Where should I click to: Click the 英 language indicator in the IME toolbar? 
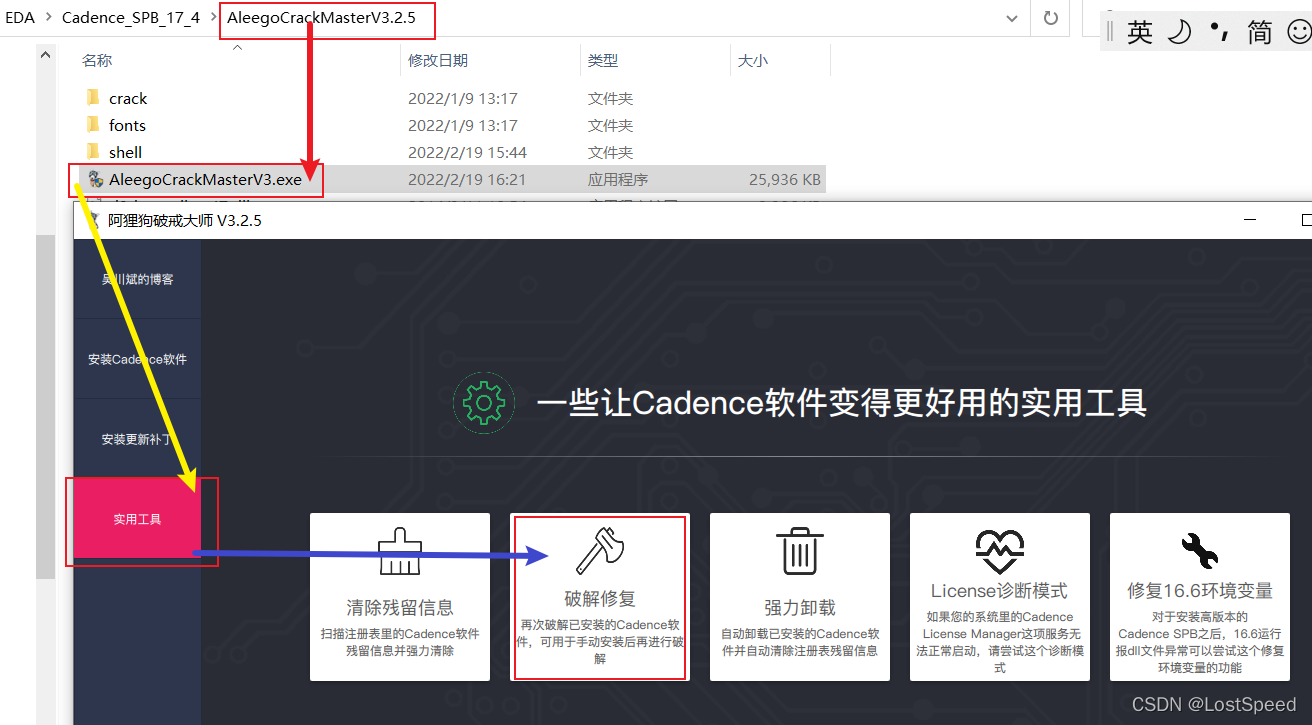click(1140, 32)
